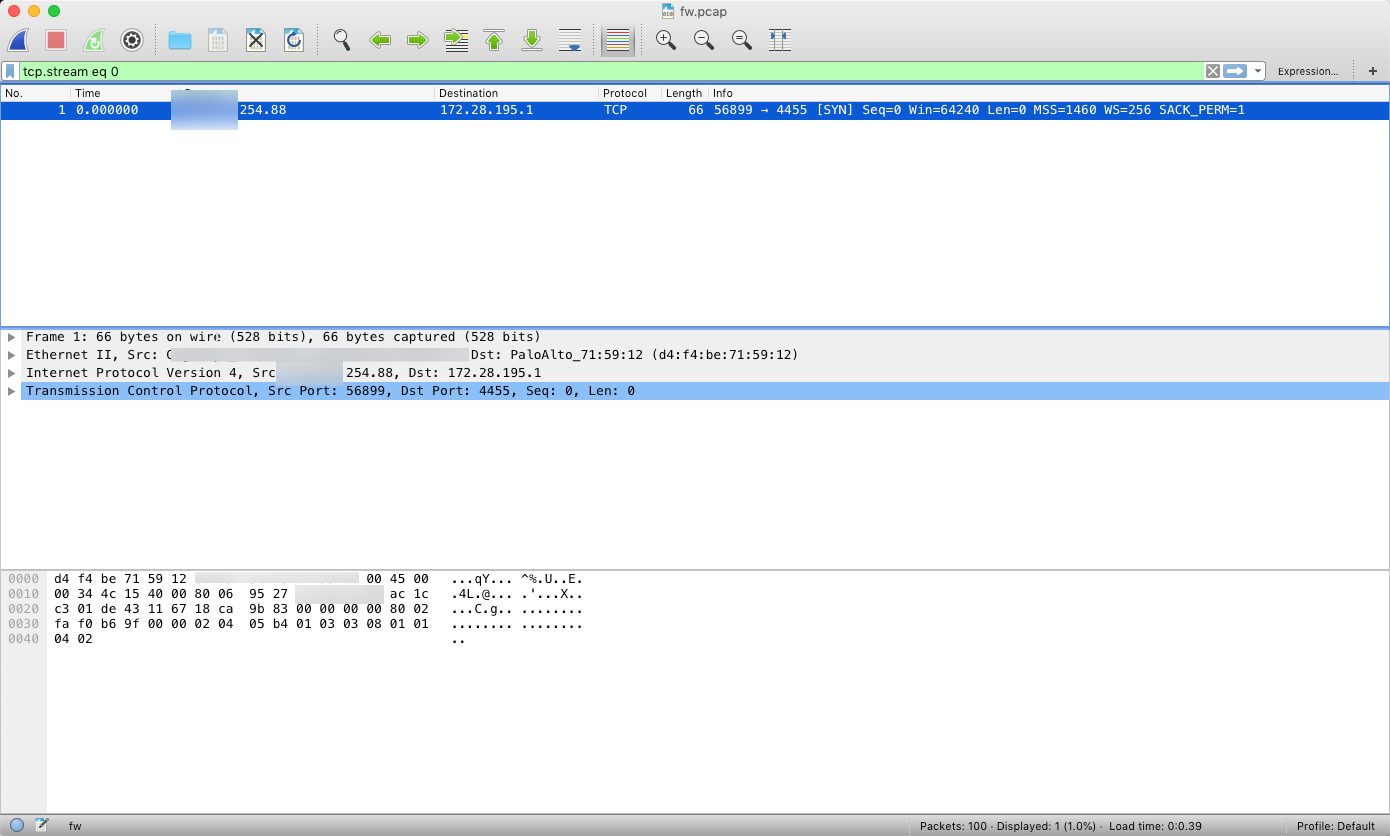
Task: Click in the tcp.stream display filter field
Action: pyautogui.click(x=600, y=71)
